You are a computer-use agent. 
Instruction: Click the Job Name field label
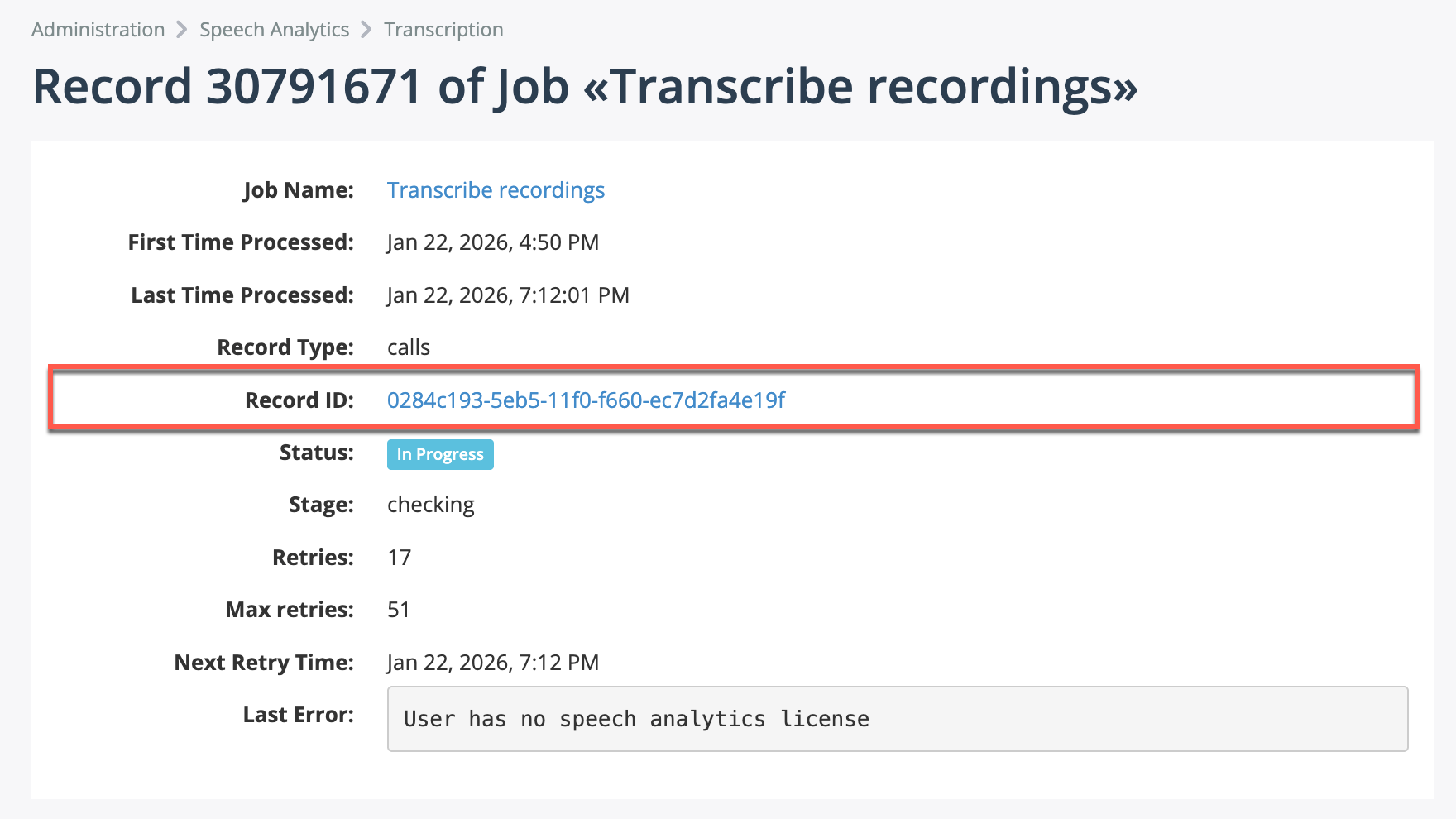coord(298,189)
